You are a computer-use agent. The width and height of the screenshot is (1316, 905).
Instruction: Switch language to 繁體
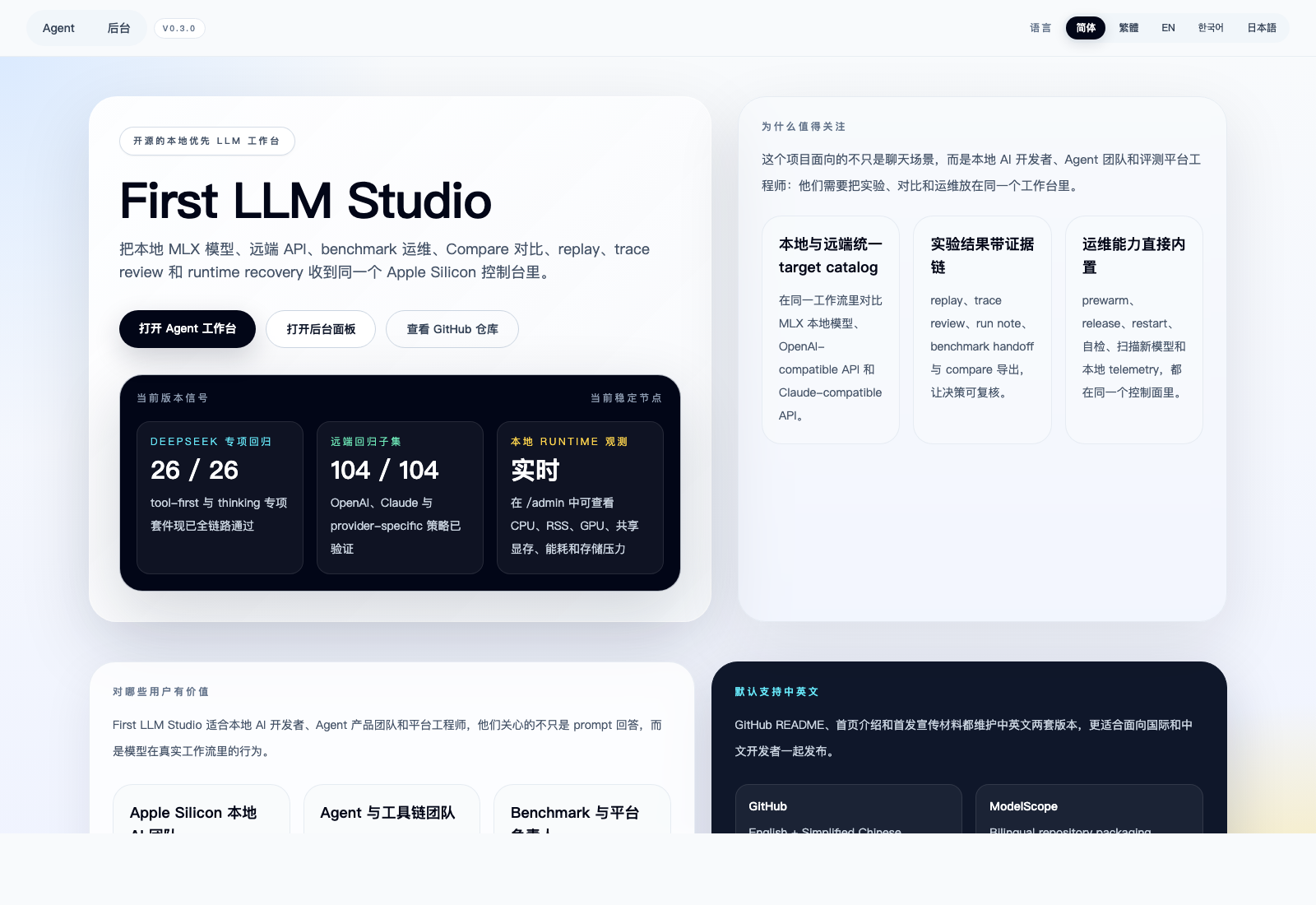(1128, 28)
